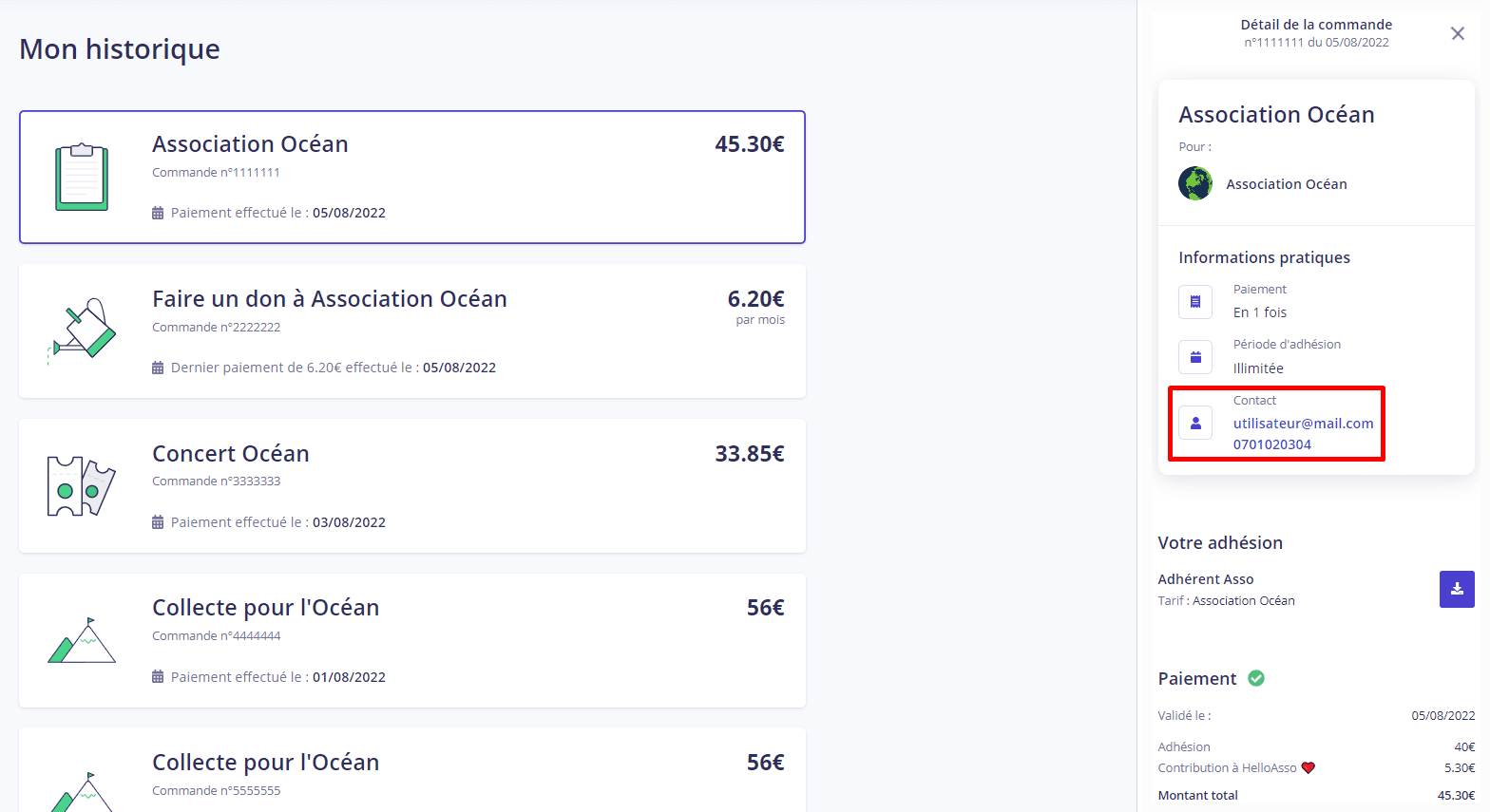
Task: Download the Adhérent Asso membership card
Action: (x=1457, y=589)
